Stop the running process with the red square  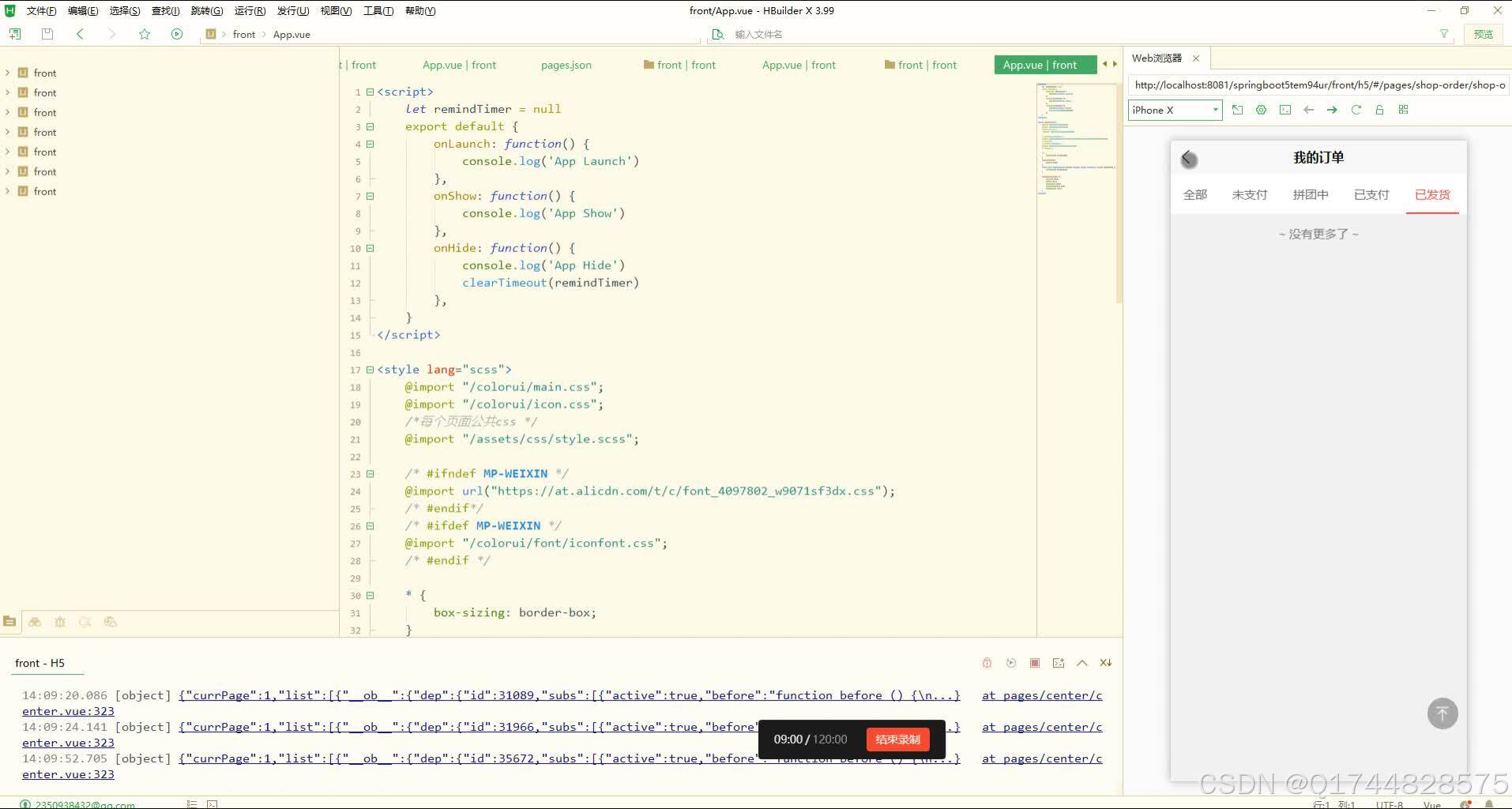pyautogui.click(x=1034, y=663)
